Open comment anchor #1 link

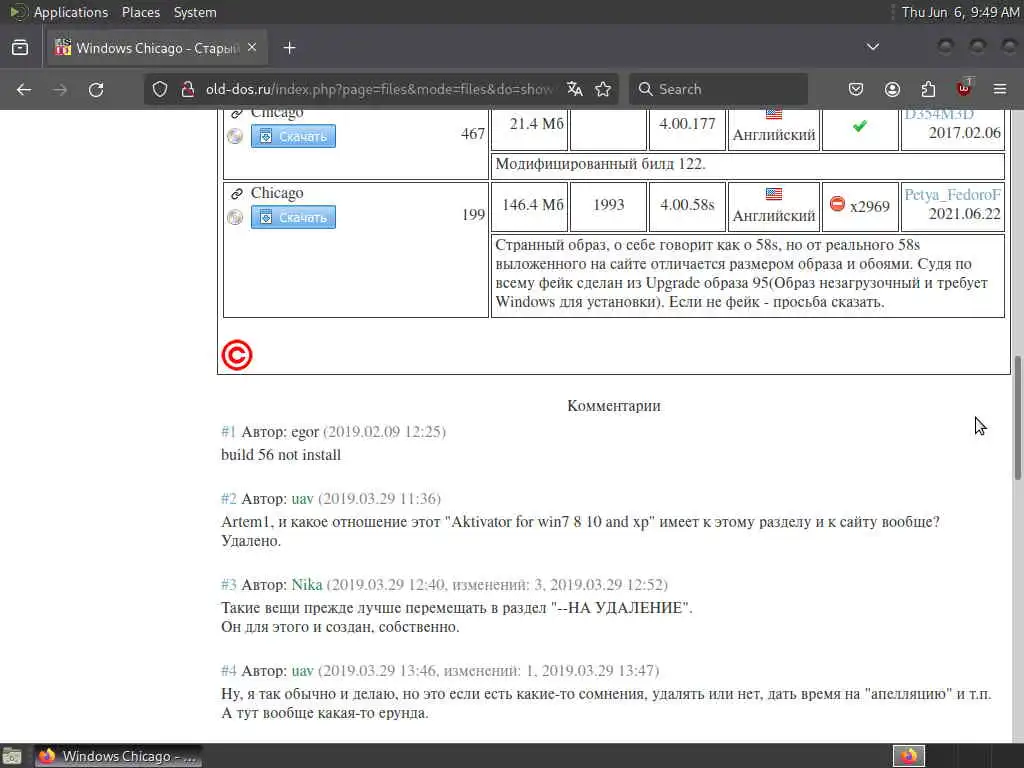[229, 432]
